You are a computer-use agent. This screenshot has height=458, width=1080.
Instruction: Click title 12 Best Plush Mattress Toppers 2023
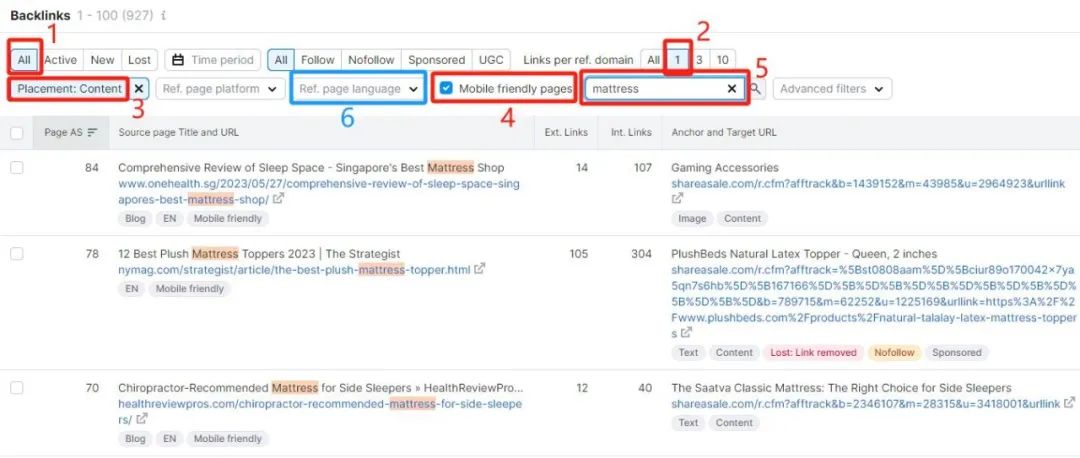click(259, 254)
